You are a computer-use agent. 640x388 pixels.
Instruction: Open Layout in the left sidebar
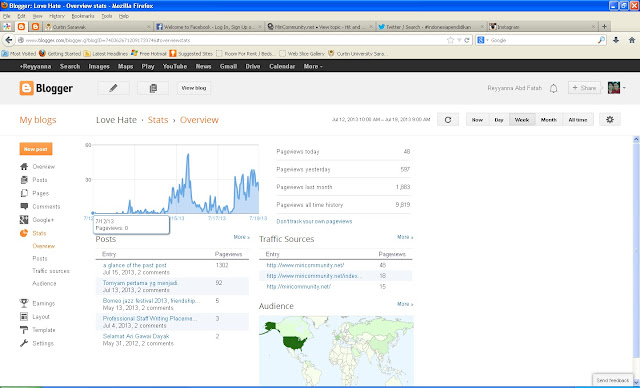coord(35,317)
